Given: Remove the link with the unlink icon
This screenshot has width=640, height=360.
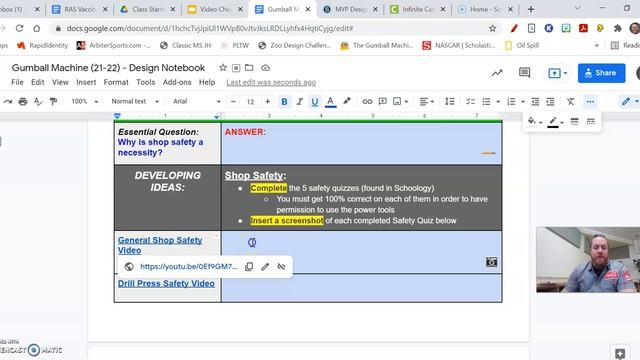Looking at the screenshot, I should point(281,267).
